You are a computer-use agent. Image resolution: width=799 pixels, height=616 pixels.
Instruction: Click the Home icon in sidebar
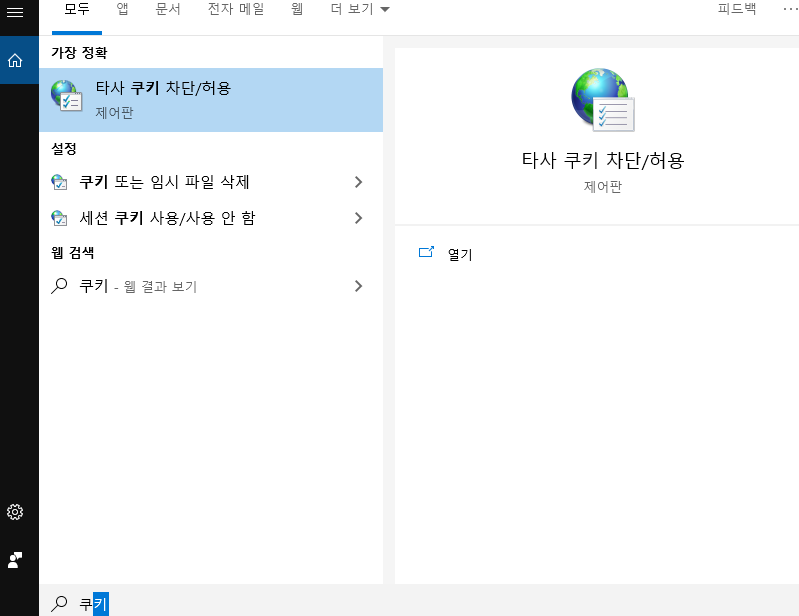[15, 60]
